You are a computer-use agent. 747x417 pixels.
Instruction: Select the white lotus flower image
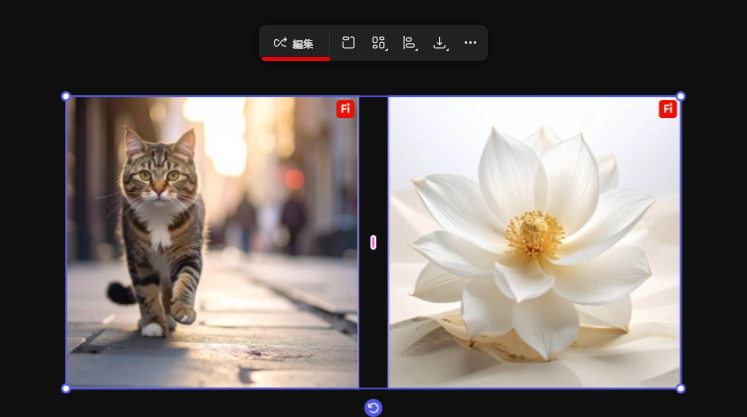535,243
